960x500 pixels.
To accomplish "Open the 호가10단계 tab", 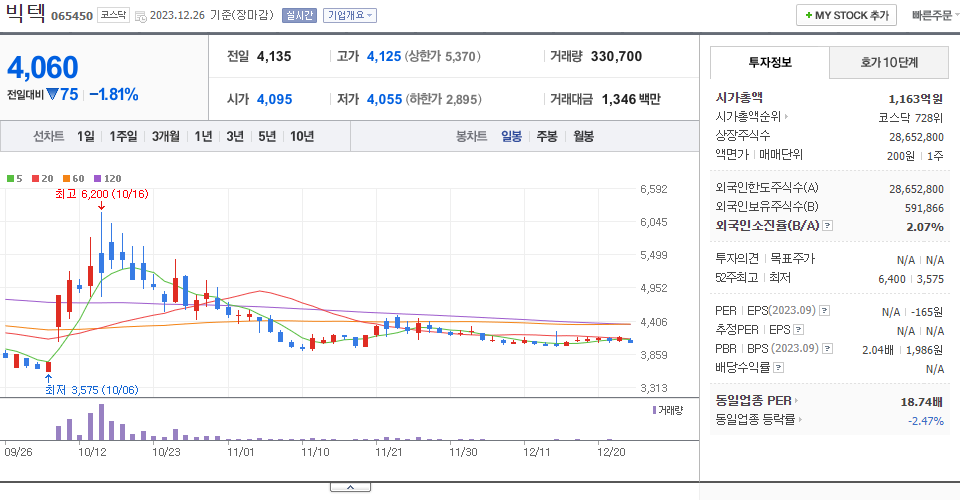I will coord(889,62).
